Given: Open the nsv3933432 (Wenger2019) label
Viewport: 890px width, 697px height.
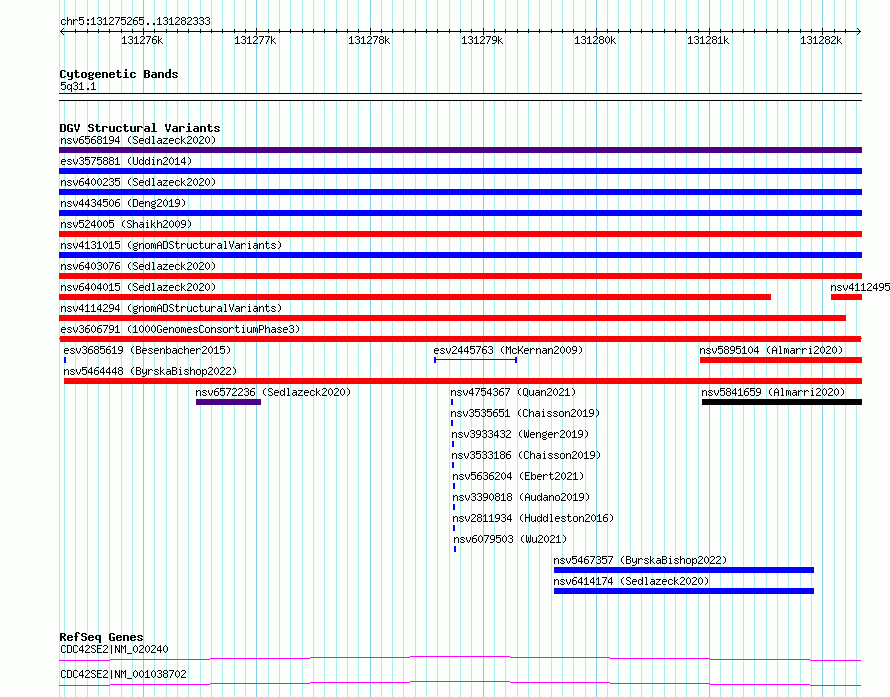Looking at the screenshot, I should click(x=520, y=434).
